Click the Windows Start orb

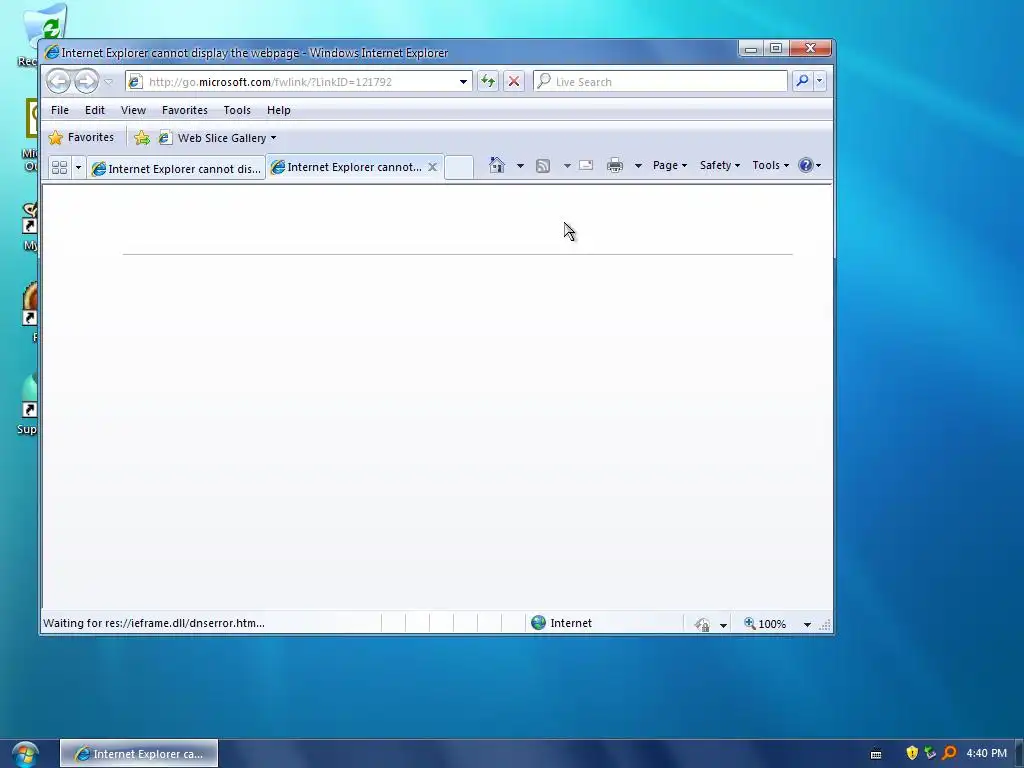click(x=24, y=754)
